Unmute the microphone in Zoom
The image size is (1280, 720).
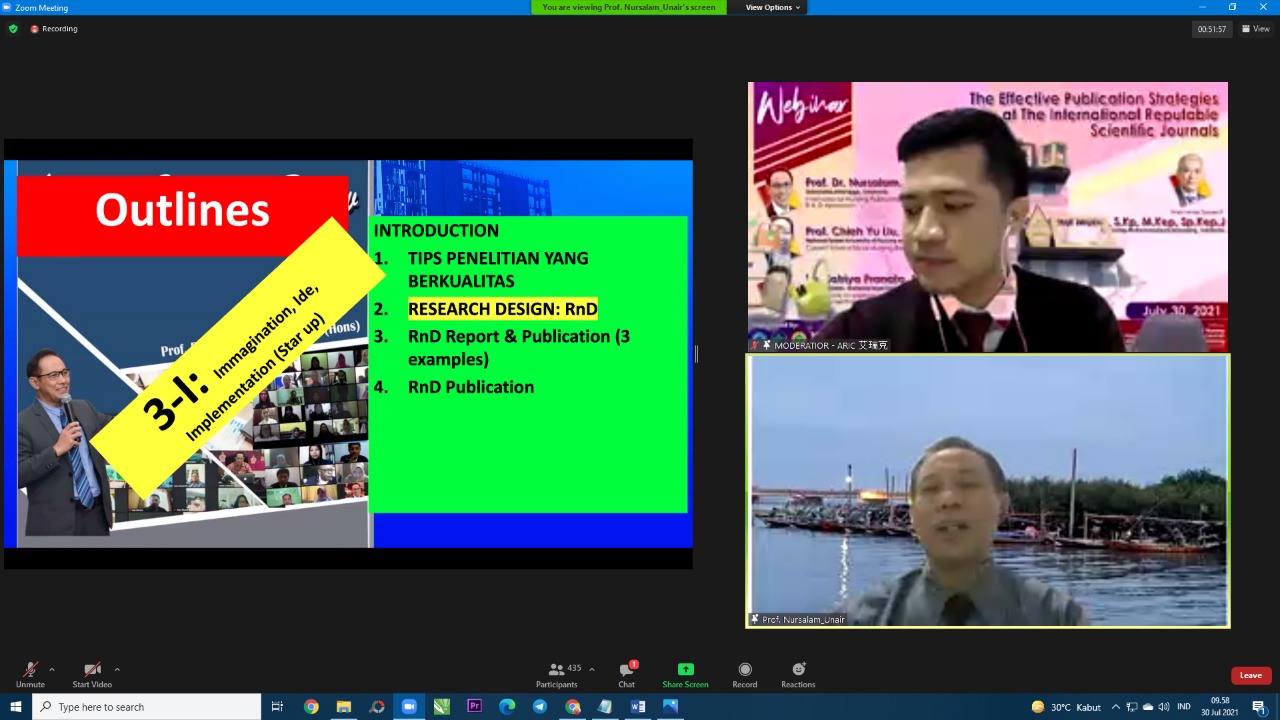coord(30,675)
